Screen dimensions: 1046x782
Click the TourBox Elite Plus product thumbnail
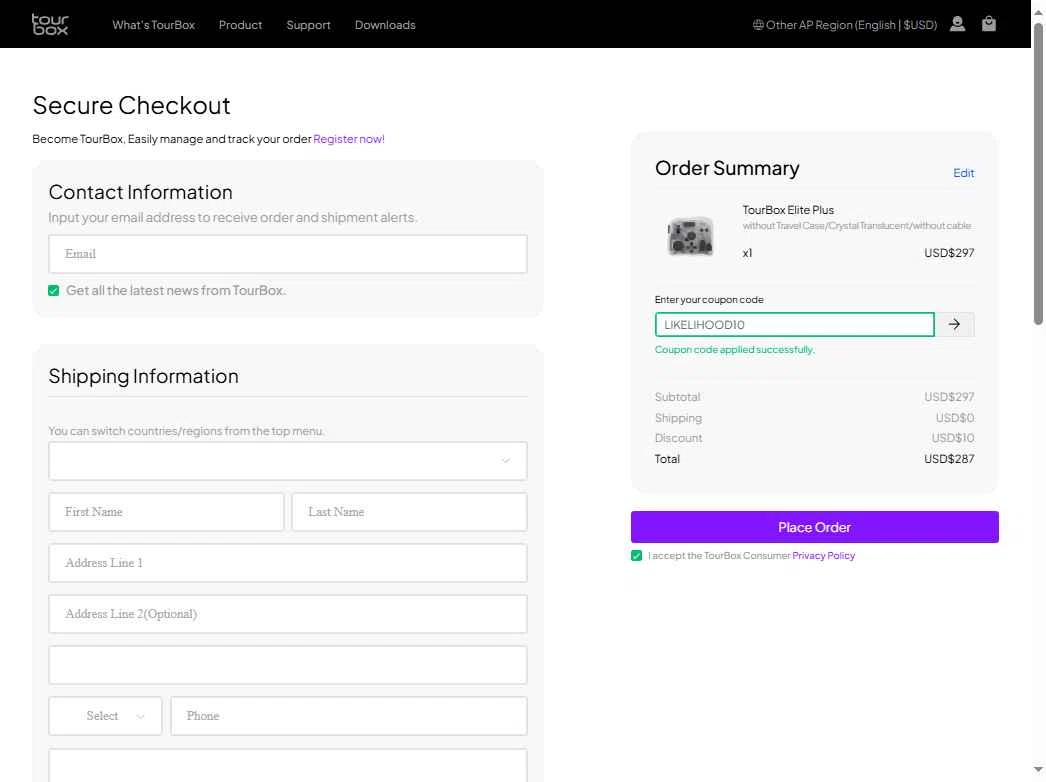(690, 236)
